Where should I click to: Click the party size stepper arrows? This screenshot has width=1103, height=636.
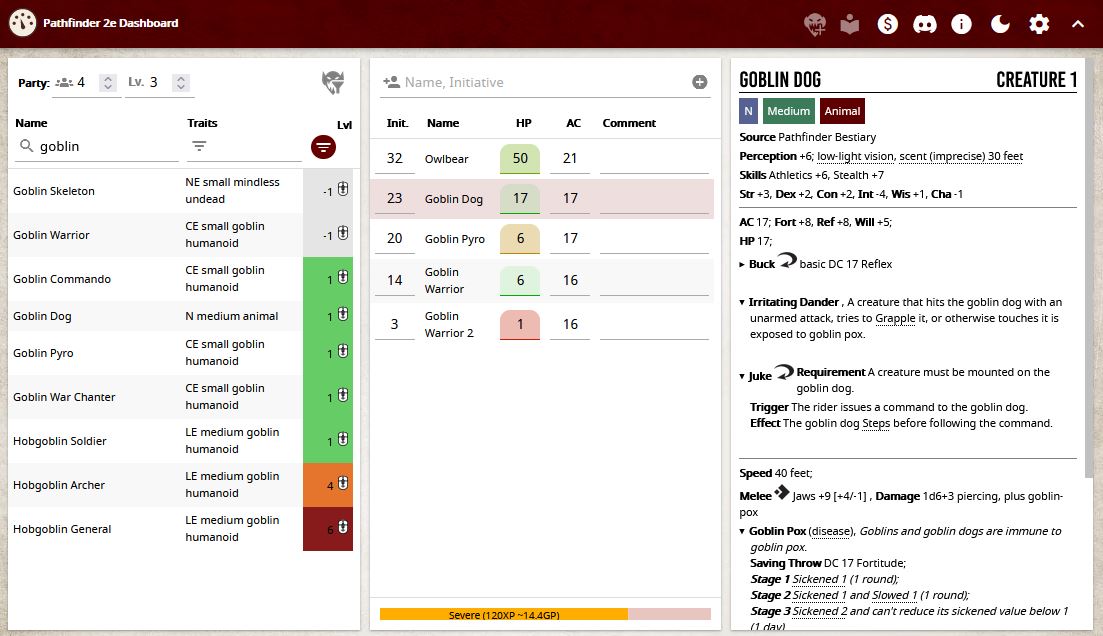coord(108,83)
